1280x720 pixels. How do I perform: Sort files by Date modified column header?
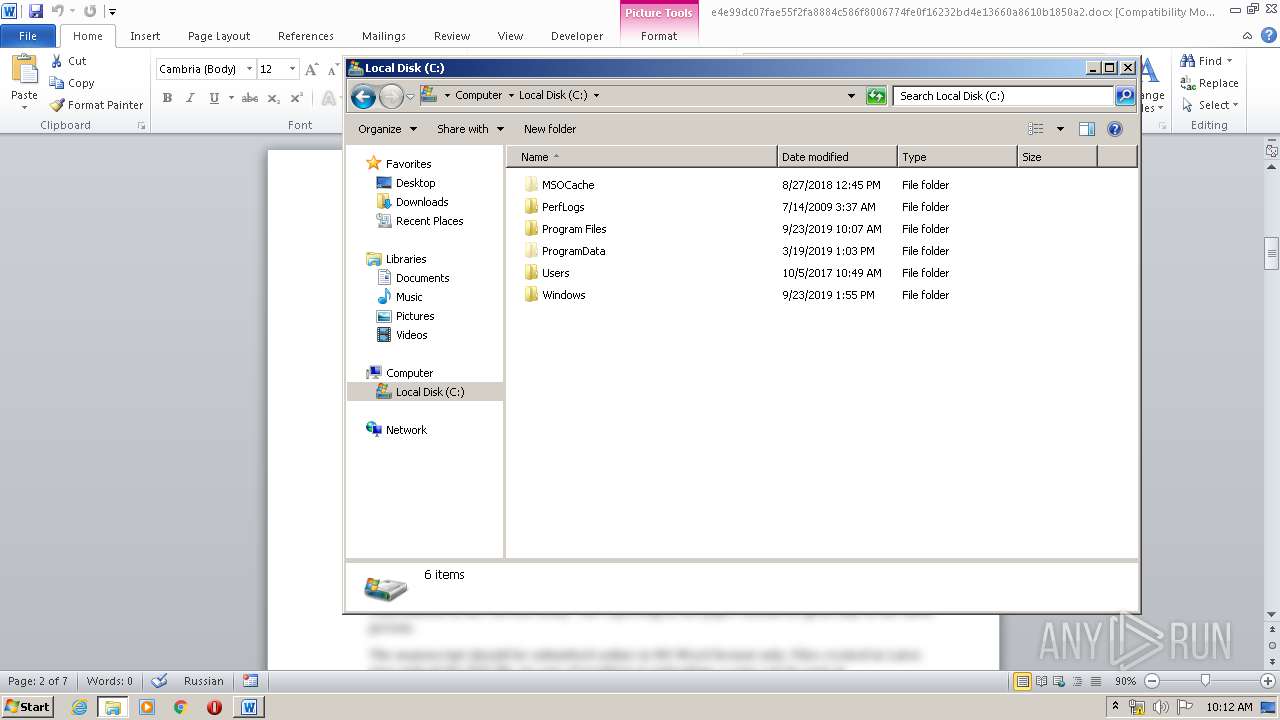(836, 157)
